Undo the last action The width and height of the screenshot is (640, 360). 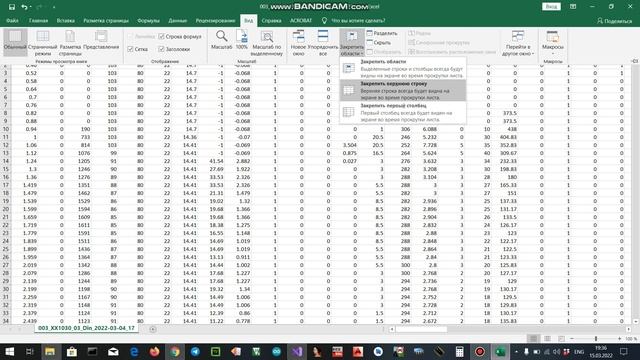[24, 7]
